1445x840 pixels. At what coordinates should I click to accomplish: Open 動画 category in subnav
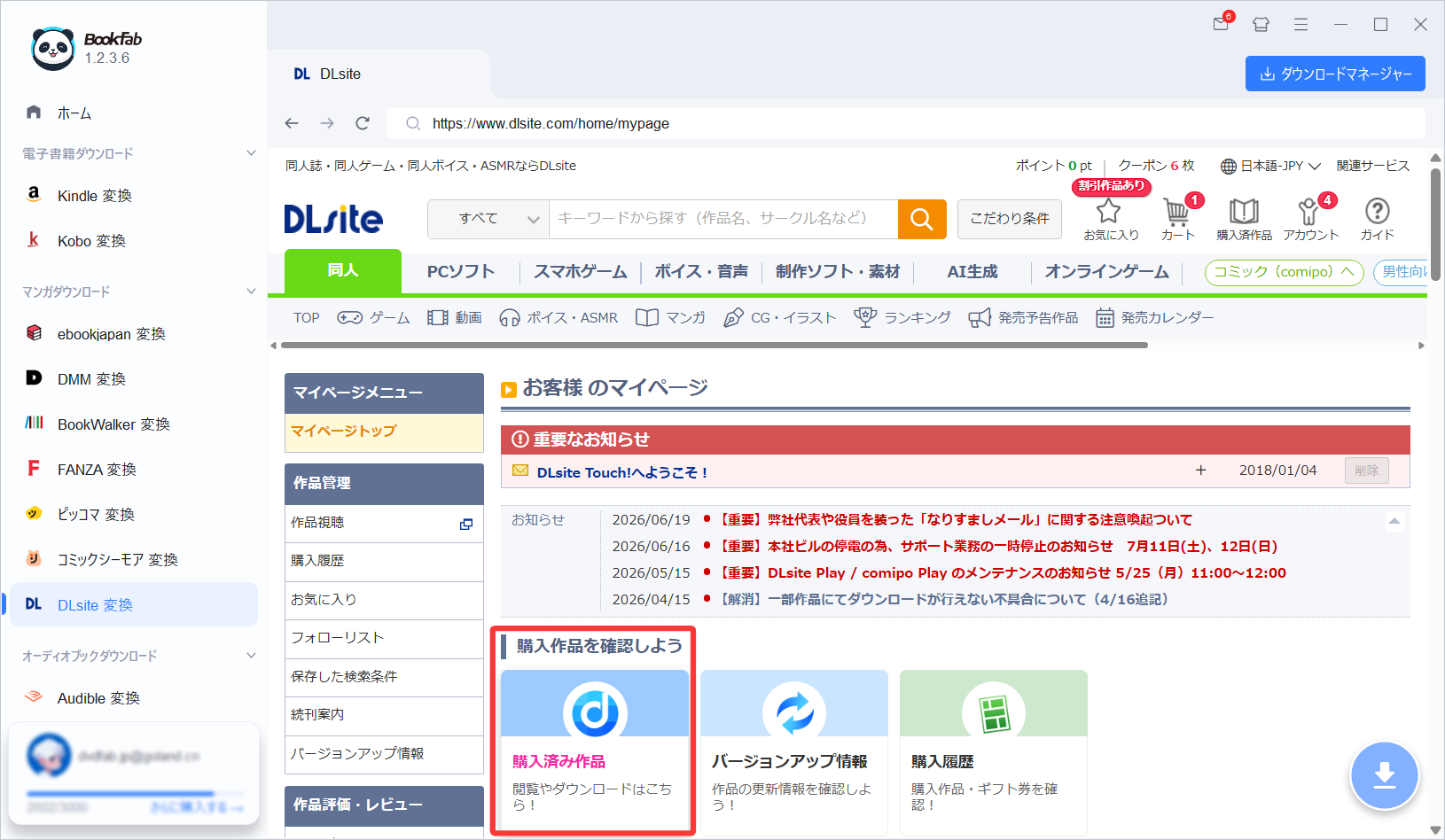click(455, 317)
